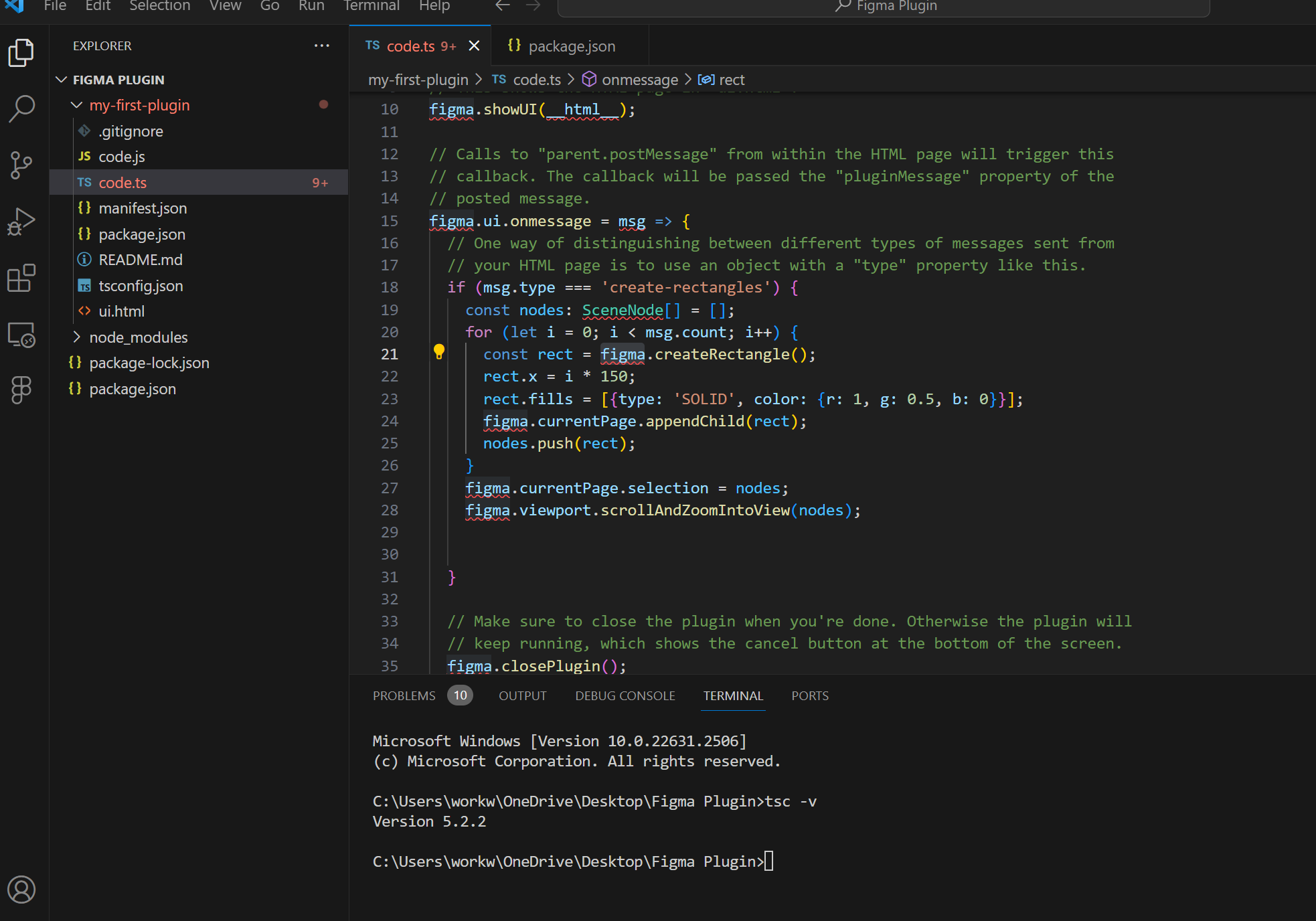The image size is (1316, 921).
Task: Collapse the FIGMA PLUGIN root folder
Action: [x=62, y=80]
